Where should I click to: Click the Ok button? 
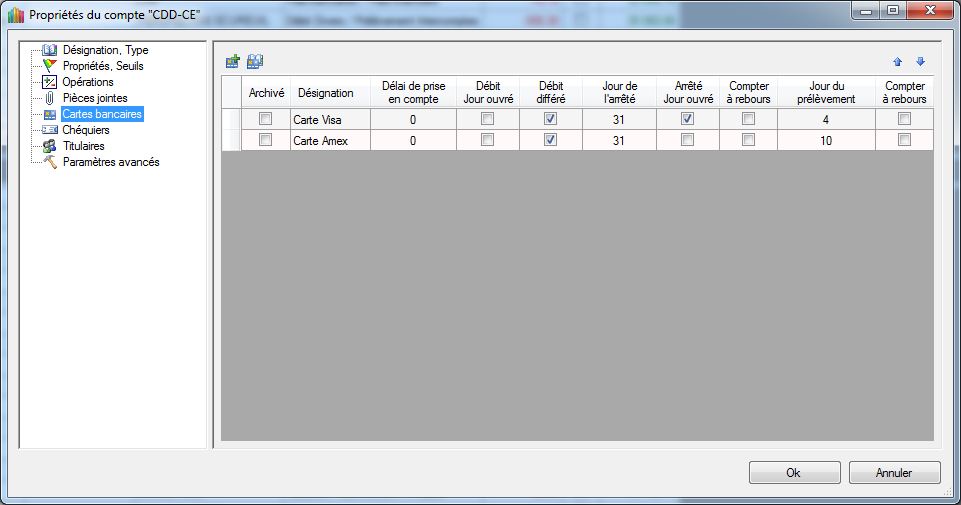click(794, 473)
